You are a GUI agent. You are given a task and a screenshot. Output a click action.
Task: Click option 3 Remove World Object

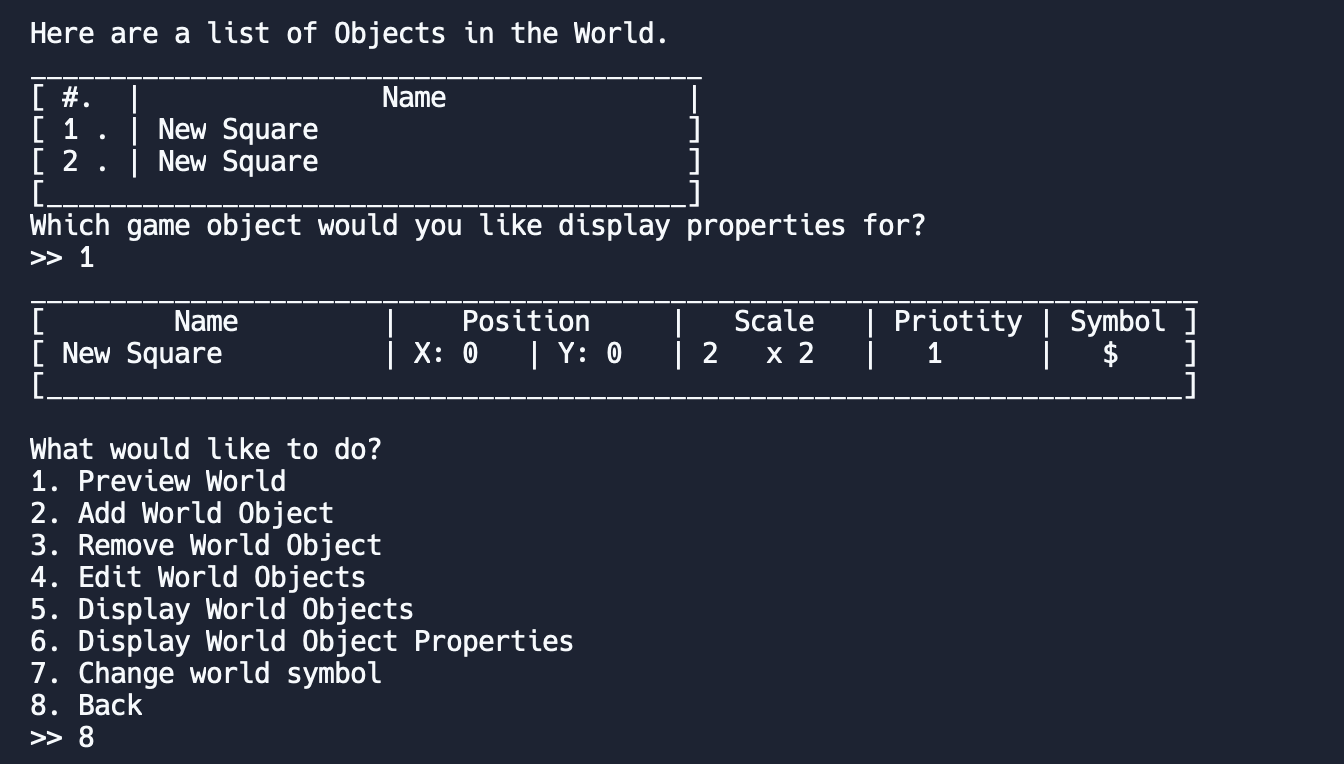click(230, 545)
